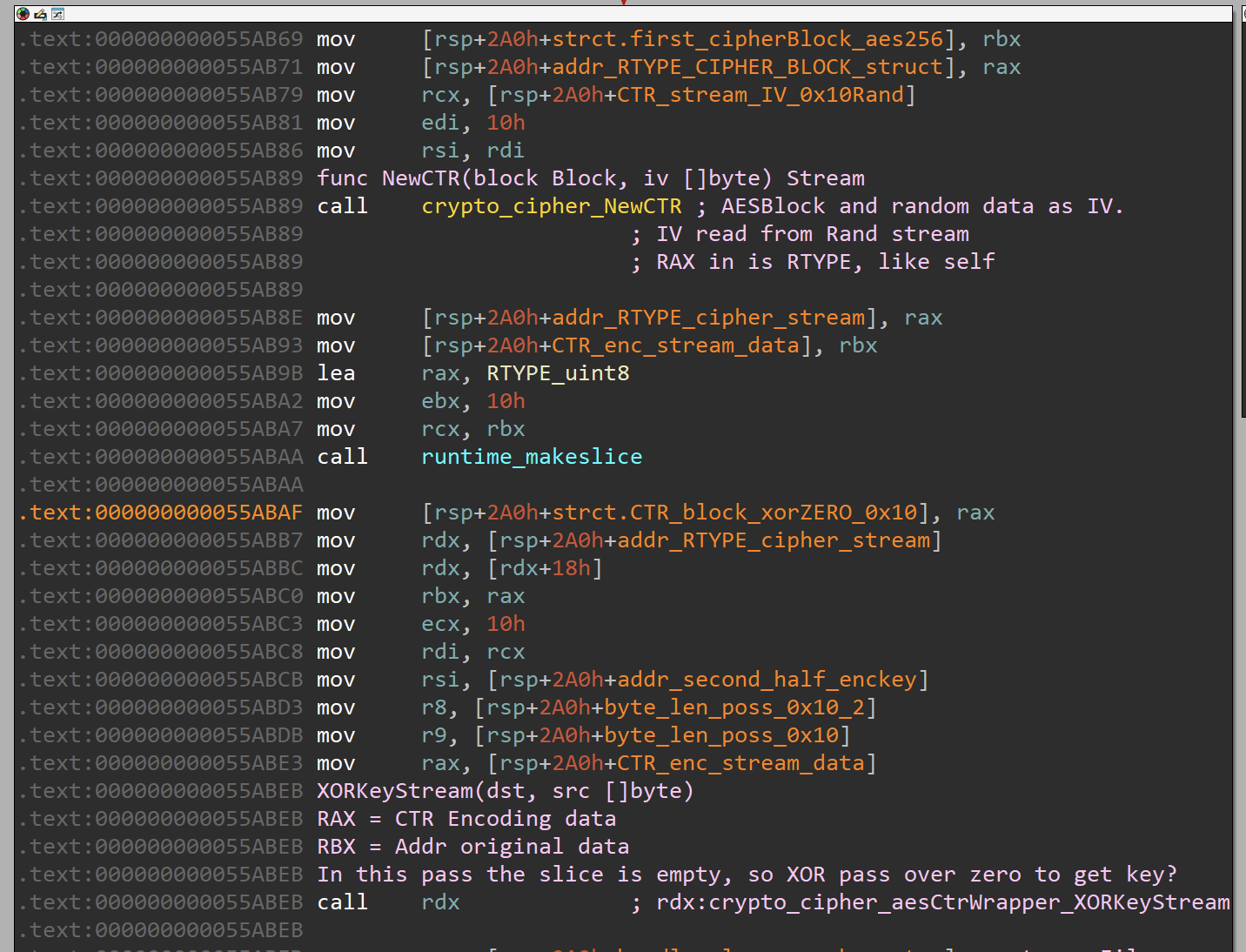Screen dimensions: 1246x952
Task: Click CTR_stream_IV_0x10Rand variable
Action: click(x=760, y=95)
